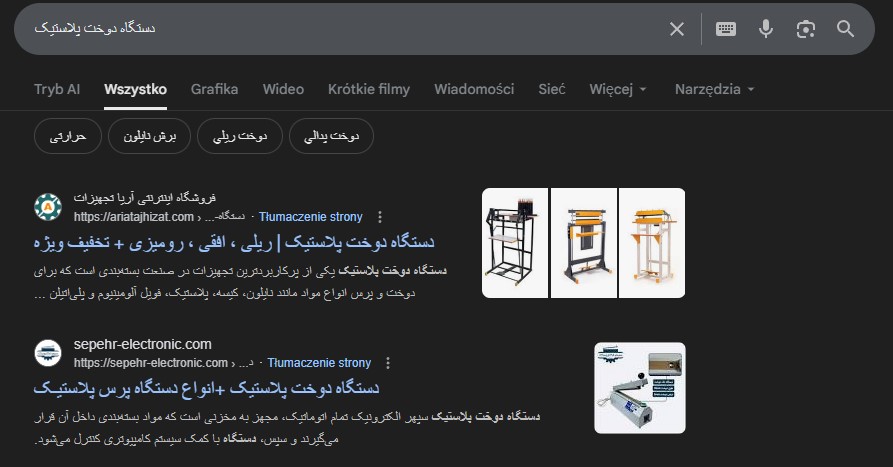This screenshot has height=467, width=893.
Task: Start voice search with microphone icon
Action: (x=766, y=29)
